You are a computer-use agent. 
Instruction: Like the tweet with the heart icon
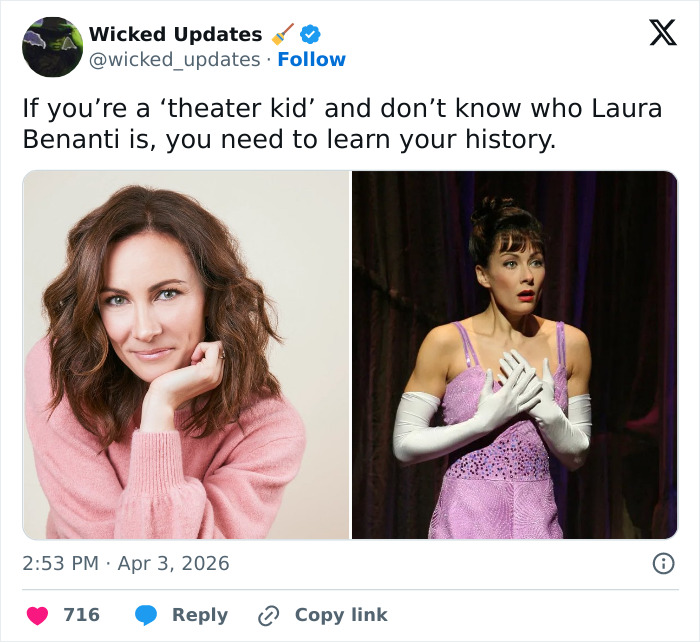(x=37, y=615)
